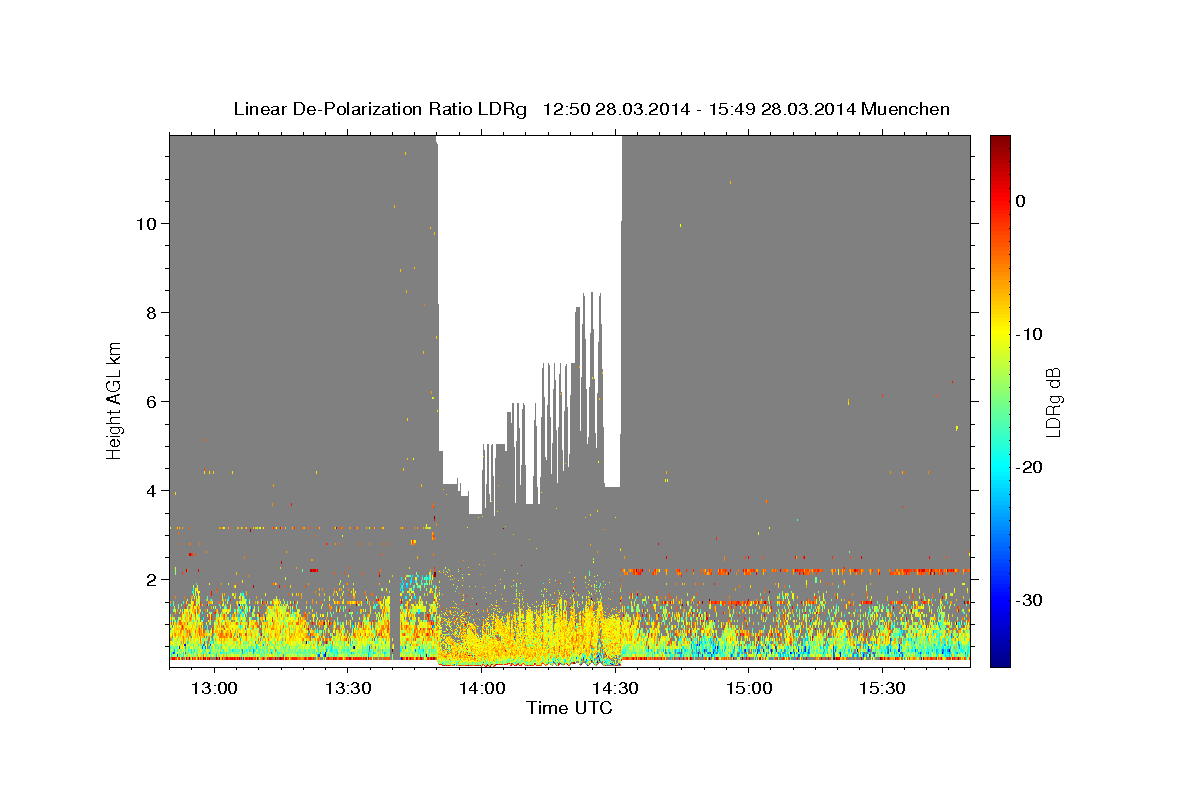Viewport: 1200px width, 800px height.
Task: Click the 14:00 time tick label
Action: [x=481, y=689]
